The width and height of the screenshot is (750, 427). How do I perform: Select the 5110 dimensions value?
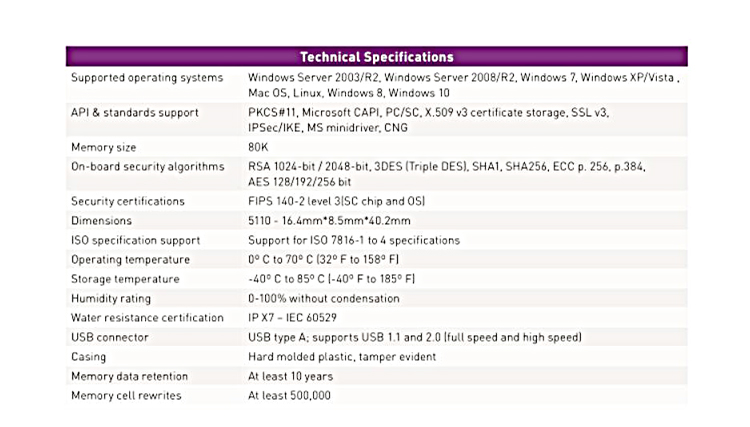coord(329,221)
